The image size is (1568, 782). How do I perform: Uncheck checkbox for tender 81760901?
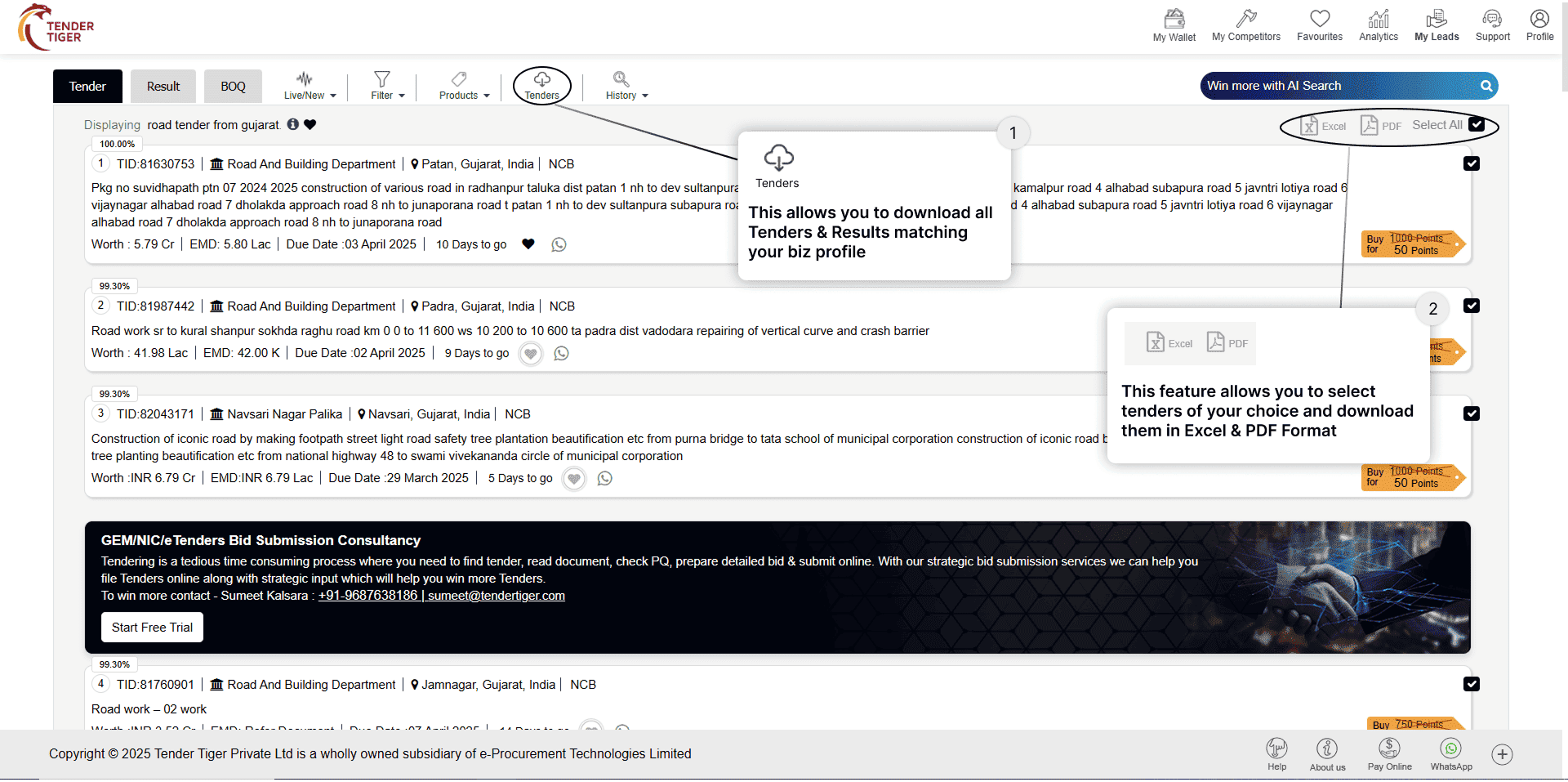click(x=1472, y=685)
